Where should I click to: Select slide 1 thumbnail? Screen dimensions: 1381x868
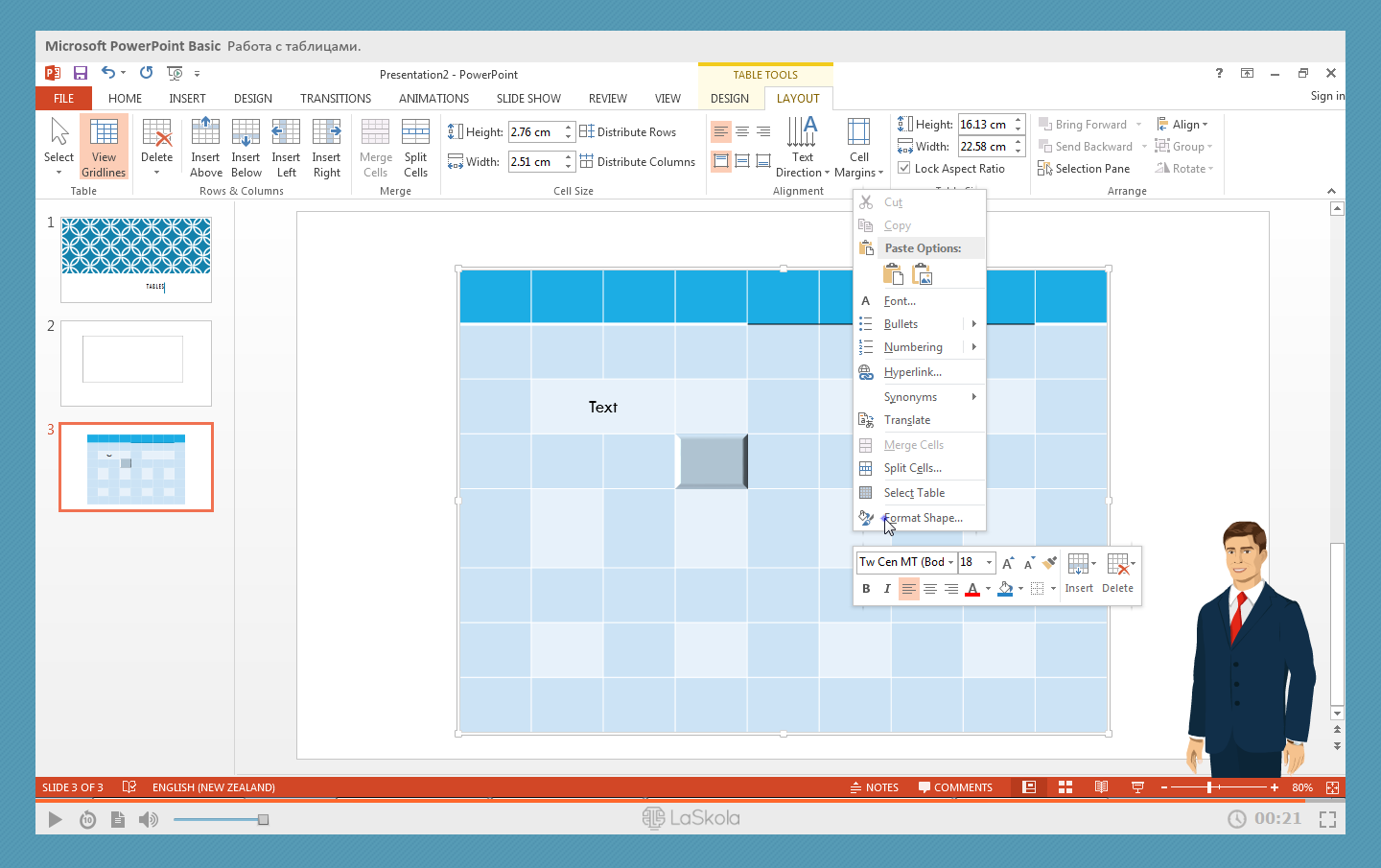tap(136, 259)
